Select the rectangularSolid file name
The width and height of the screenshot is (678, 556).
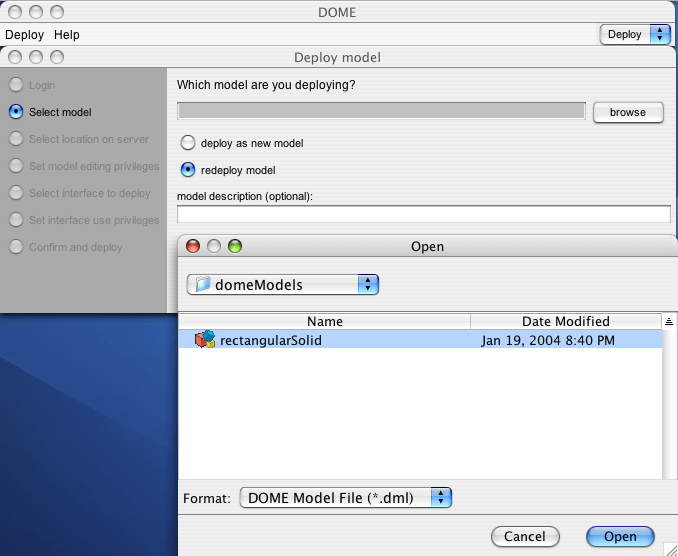coord(271,340)
